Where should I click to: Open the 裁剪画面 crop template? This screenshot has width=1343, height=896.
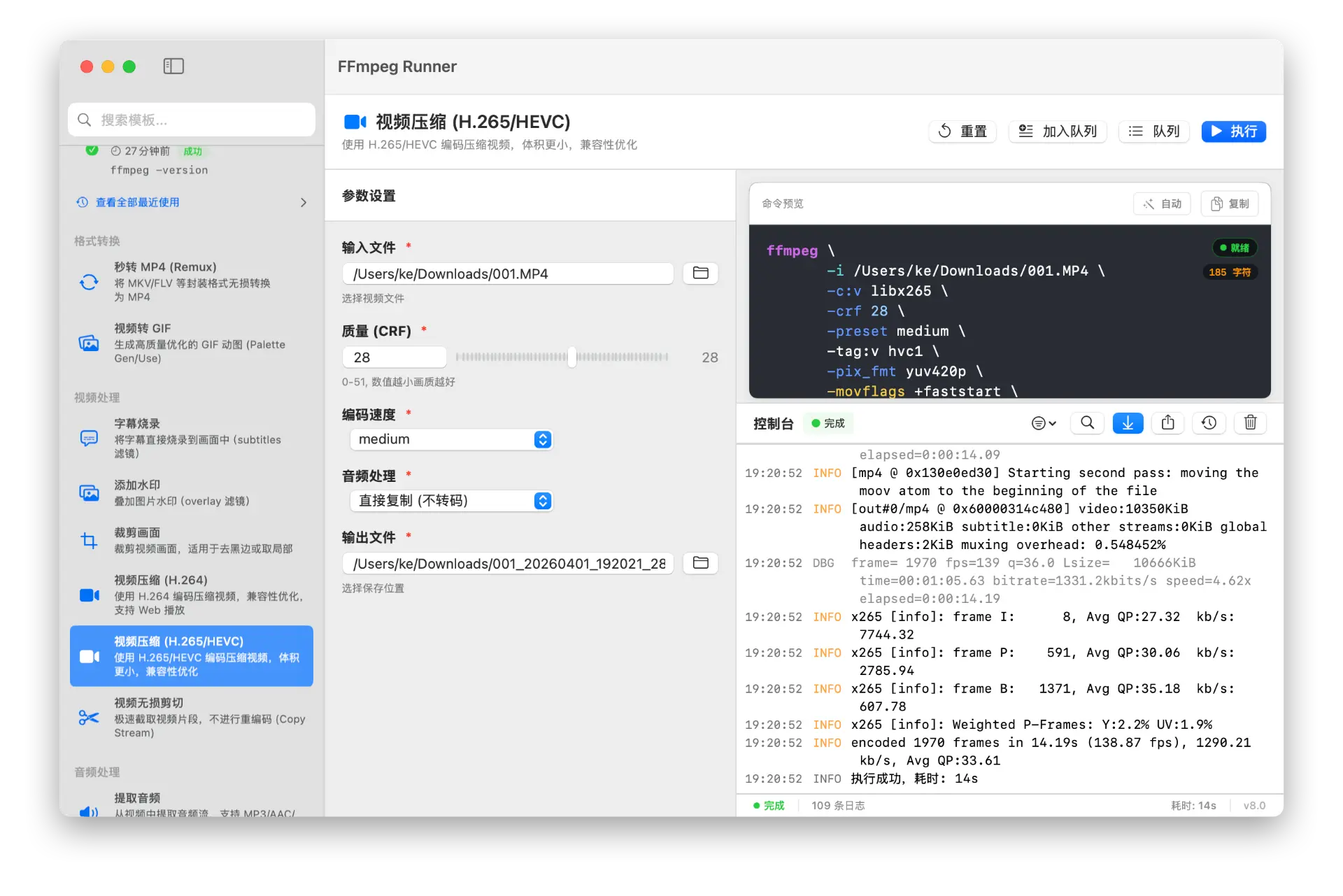191,540
